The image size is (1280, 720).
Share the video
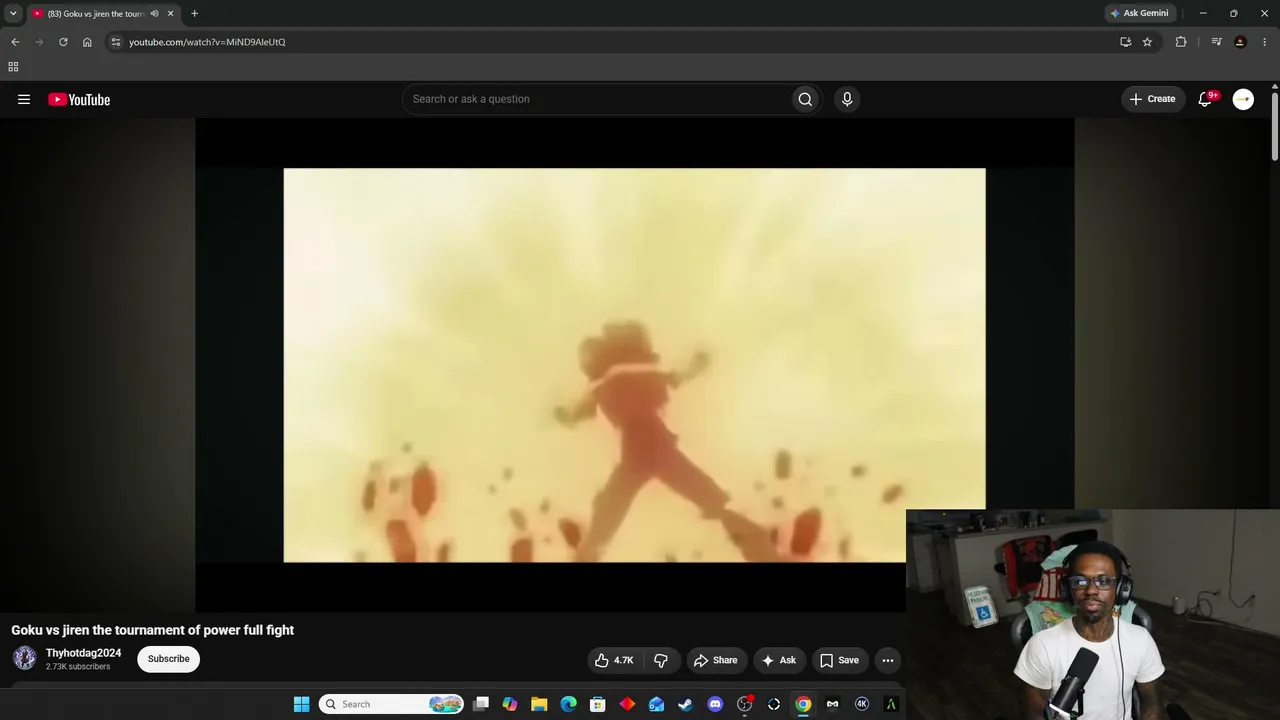(715, 660)
